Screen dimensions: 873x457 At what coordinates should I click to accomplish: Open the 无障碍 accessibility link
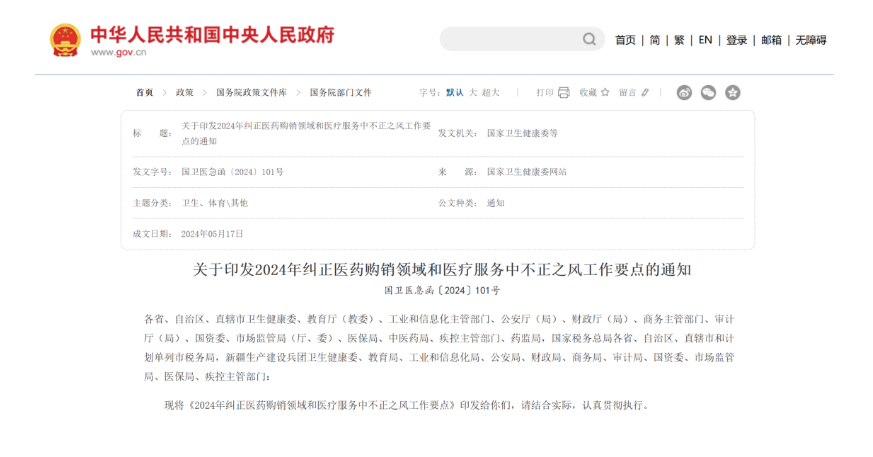coord(810,40)
